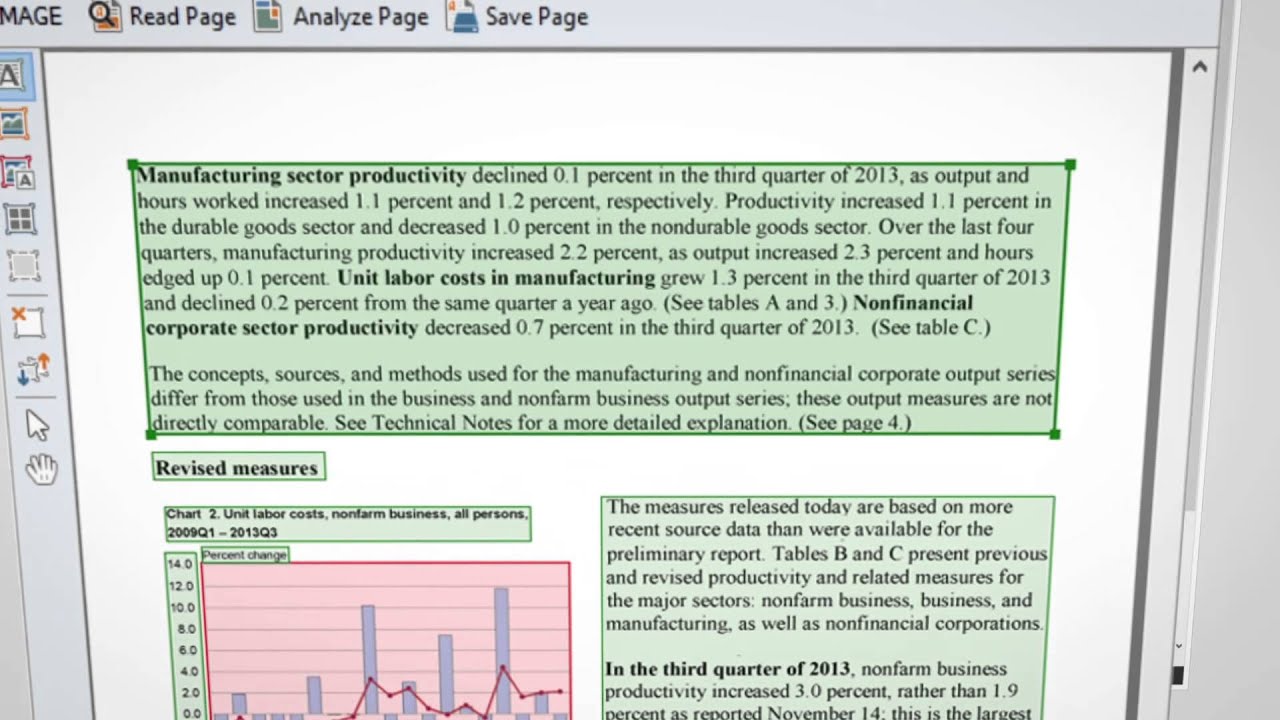Select the Draw Text Area tool

click(x=14, y=77)
